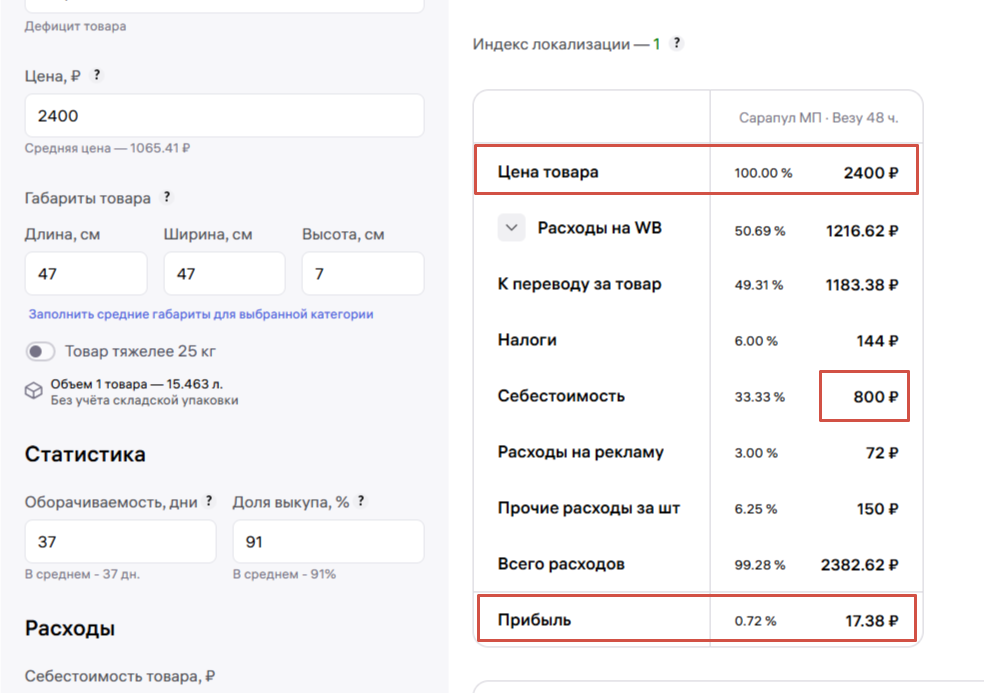Click the help icon after Индекс локализации
This screenshot has width=984, height=693.
(677, 43)
